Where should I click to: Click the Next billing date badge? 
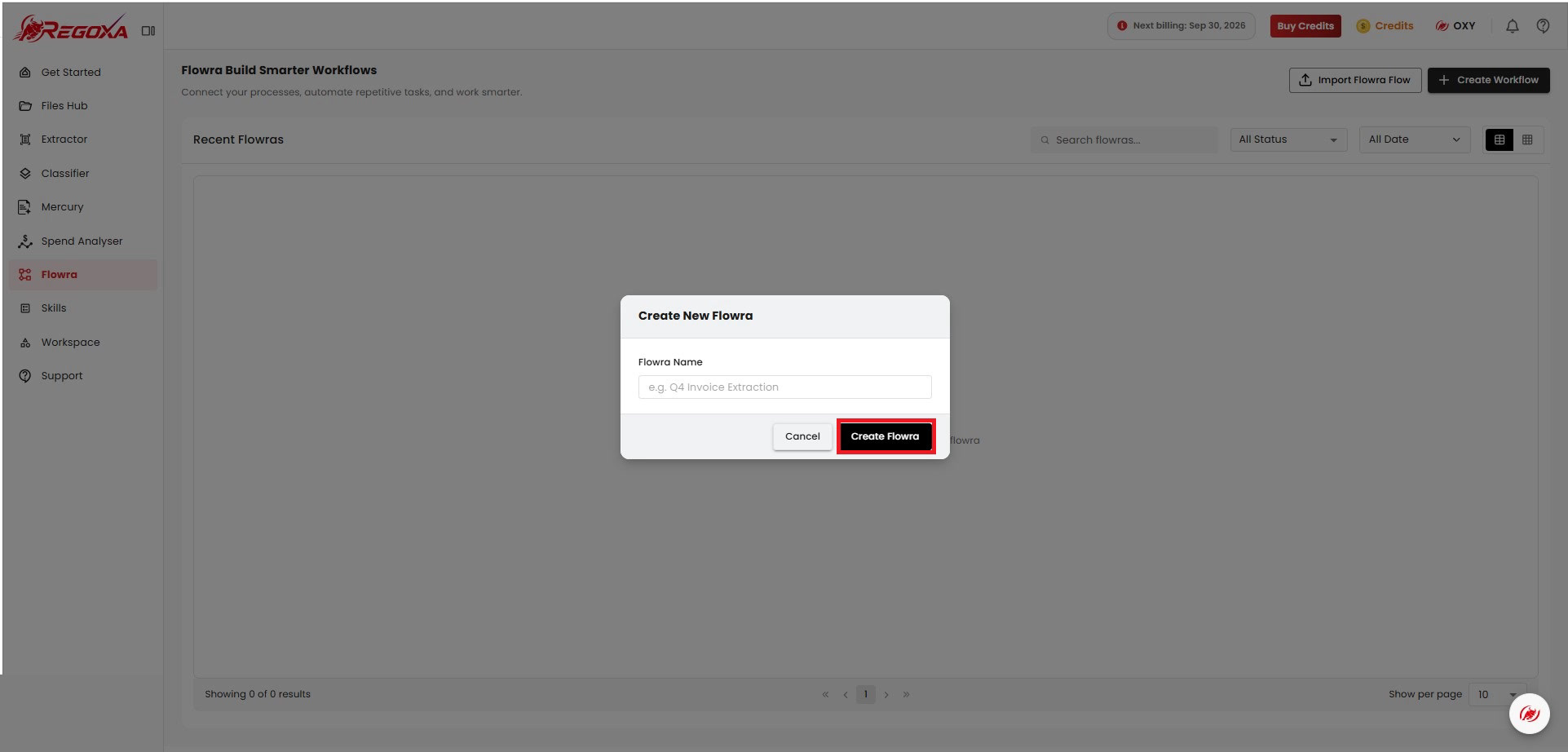[1181, 26]
